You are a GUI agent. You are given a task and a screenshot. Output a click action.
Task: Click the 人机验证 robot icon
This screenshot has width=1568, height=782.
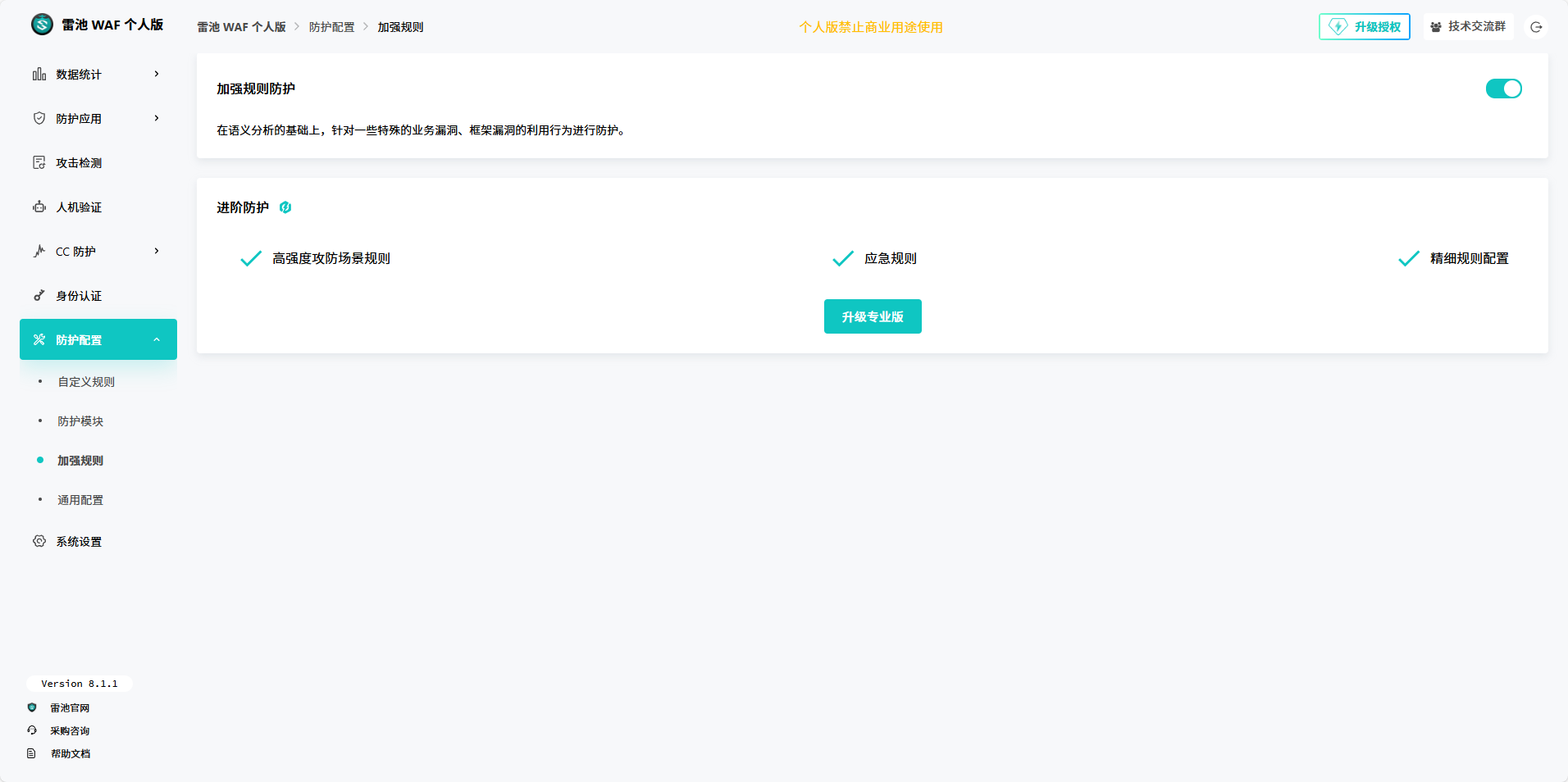[x=39, y=207]
